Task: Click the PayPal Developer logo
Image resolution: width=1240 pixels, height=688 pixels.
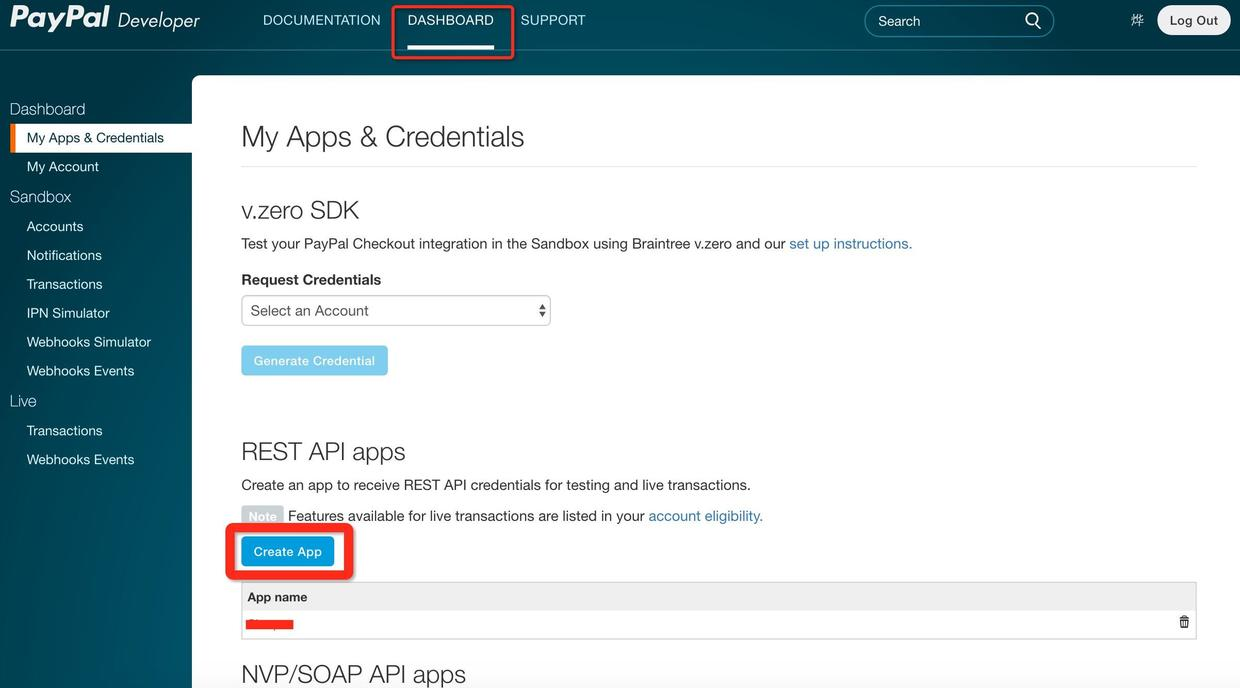Action: [x=104, y=19]
